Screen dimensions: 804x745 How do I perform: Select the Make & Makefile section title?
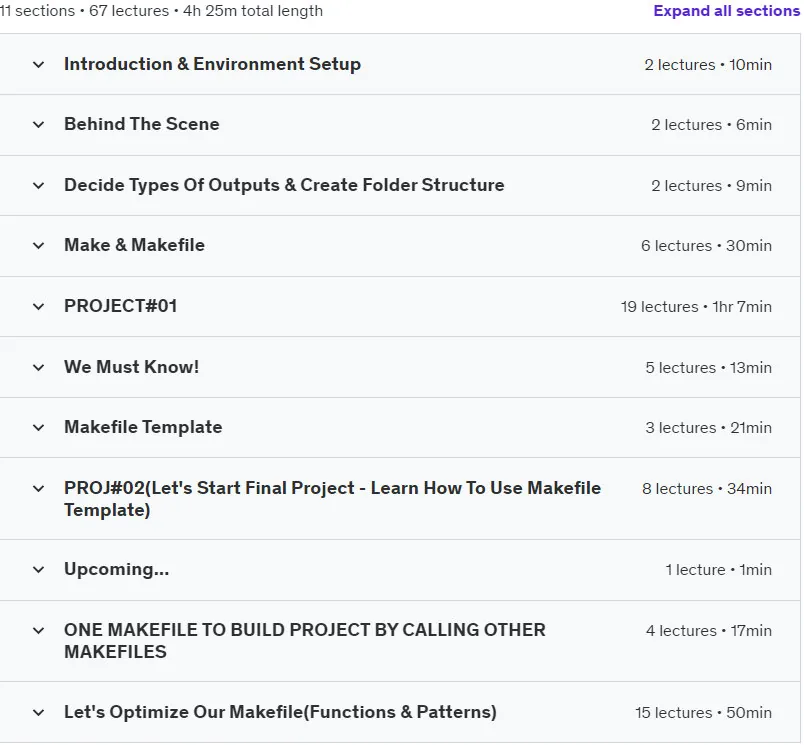click(x=134, y=245)
